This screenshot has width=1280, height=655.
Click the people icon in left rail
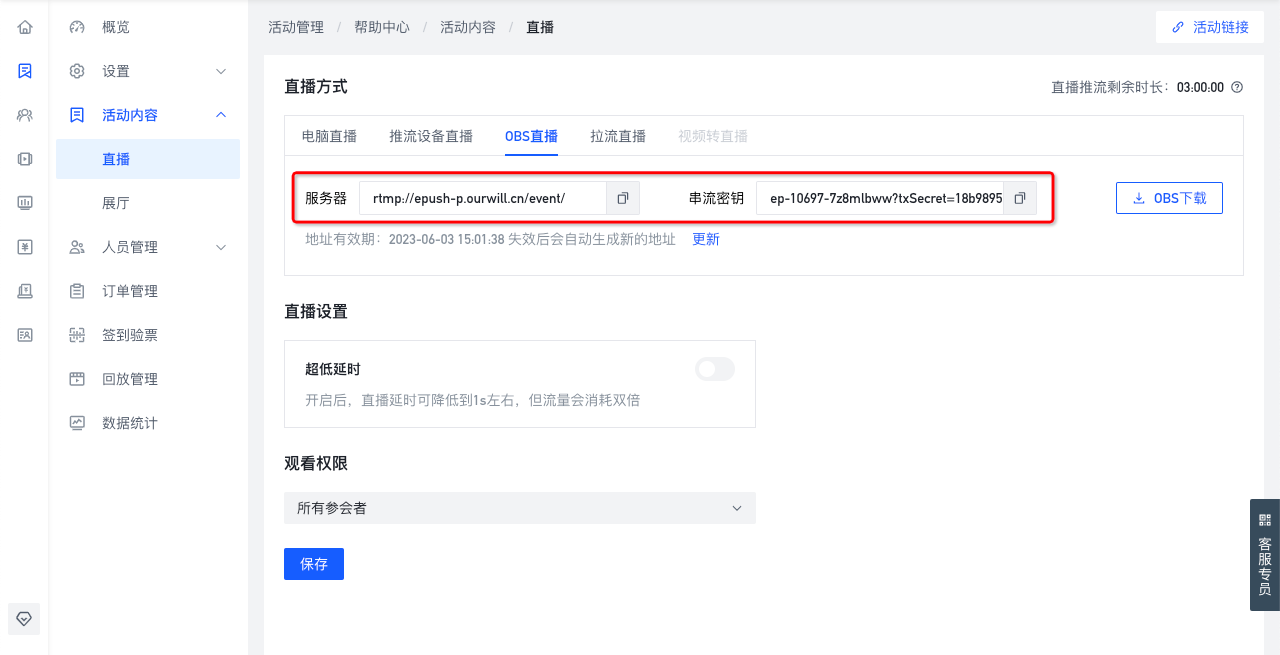coord(25,115)
